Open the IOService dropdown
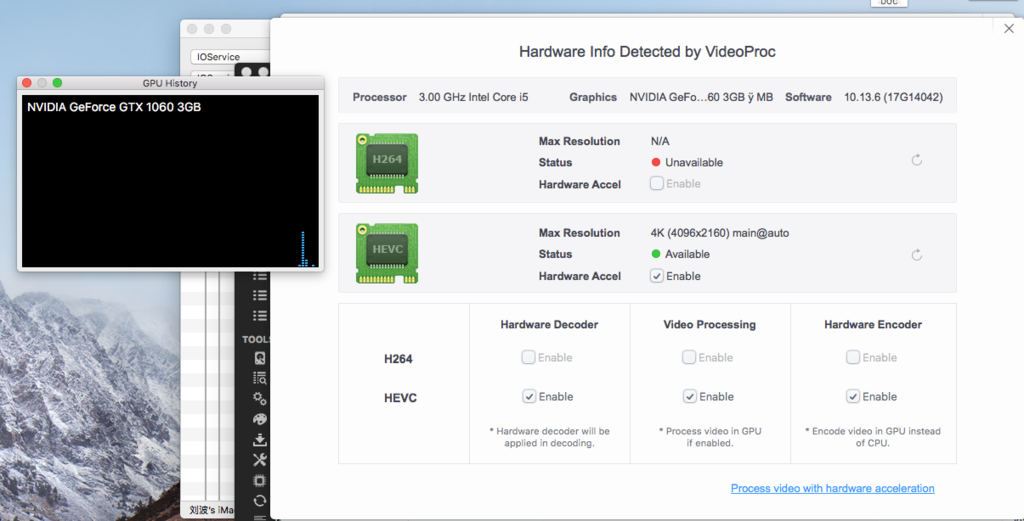Screen dimensions: 1024x521 pos(230,57)
